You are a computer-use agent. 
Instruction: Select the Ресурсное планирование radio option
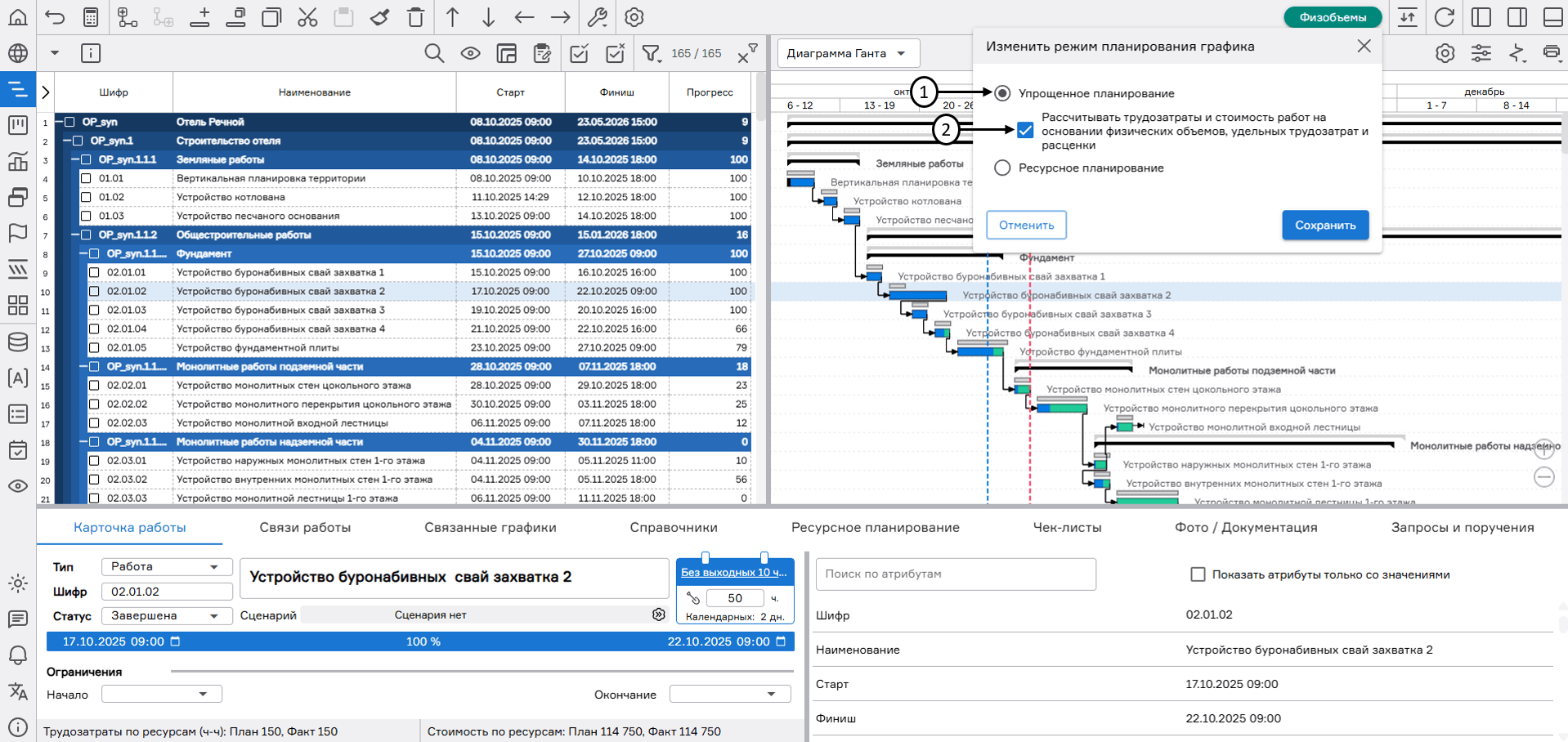point(1002,168)
